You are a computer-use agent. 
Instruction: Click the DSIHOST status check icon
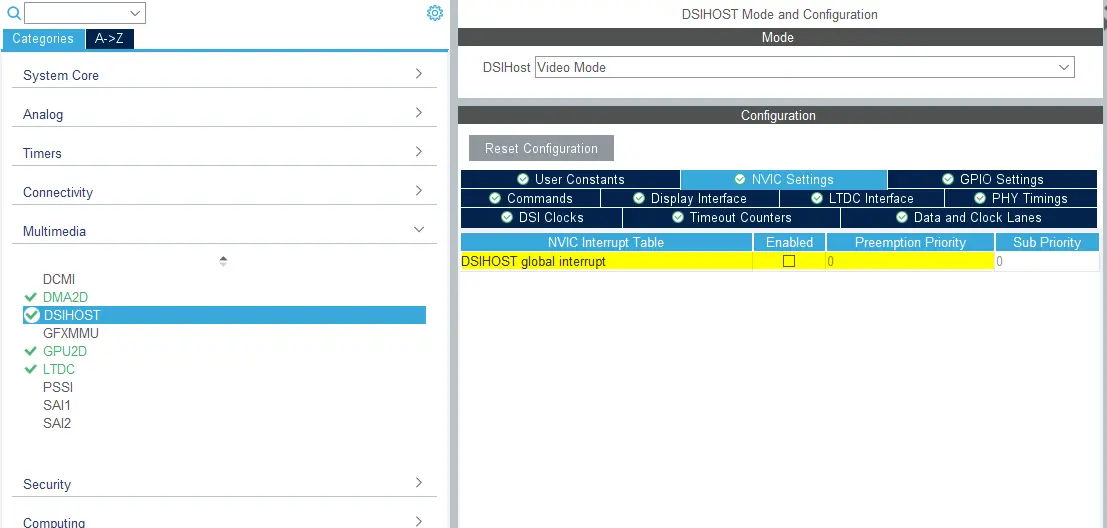pos(32,315)
